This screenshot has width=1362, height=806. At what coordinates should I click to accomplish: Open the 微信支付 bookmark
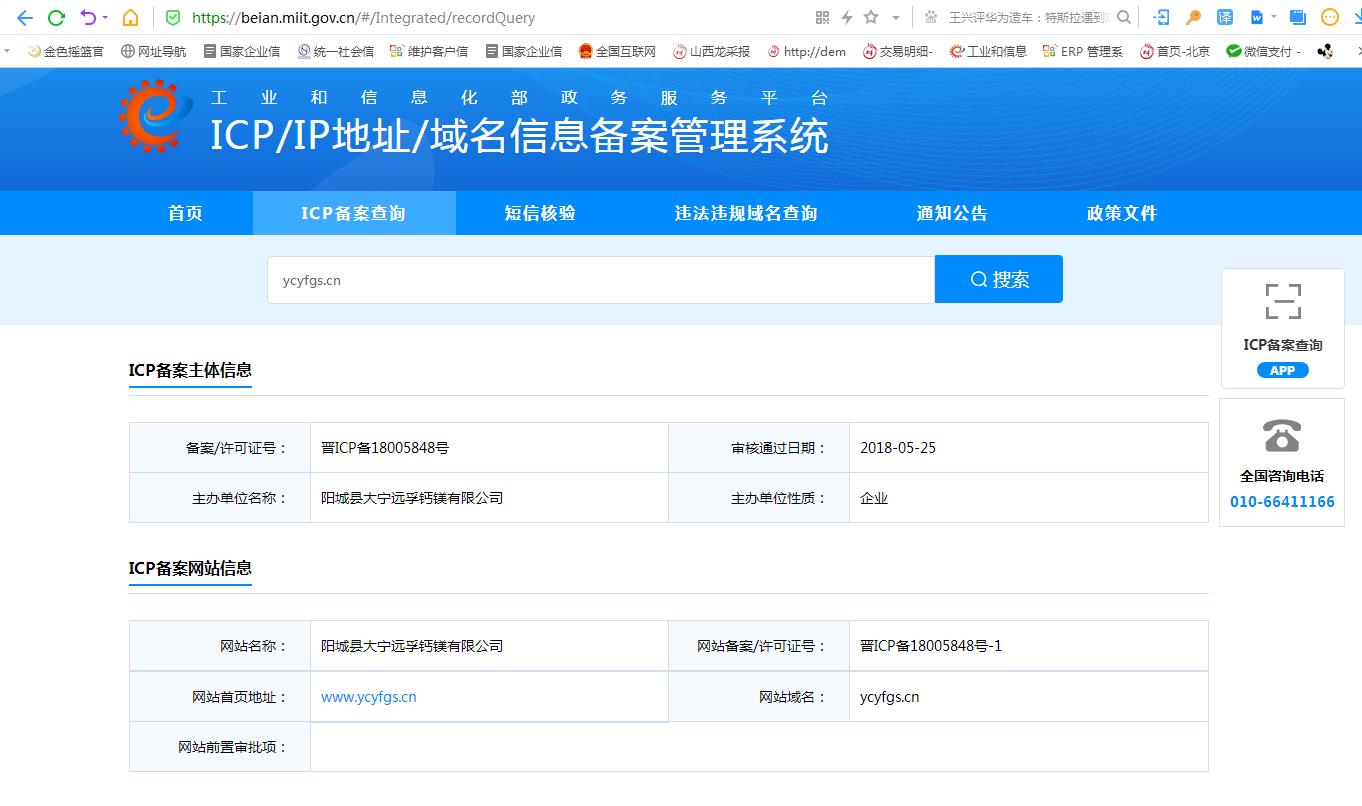click(x=1262, y=51)
